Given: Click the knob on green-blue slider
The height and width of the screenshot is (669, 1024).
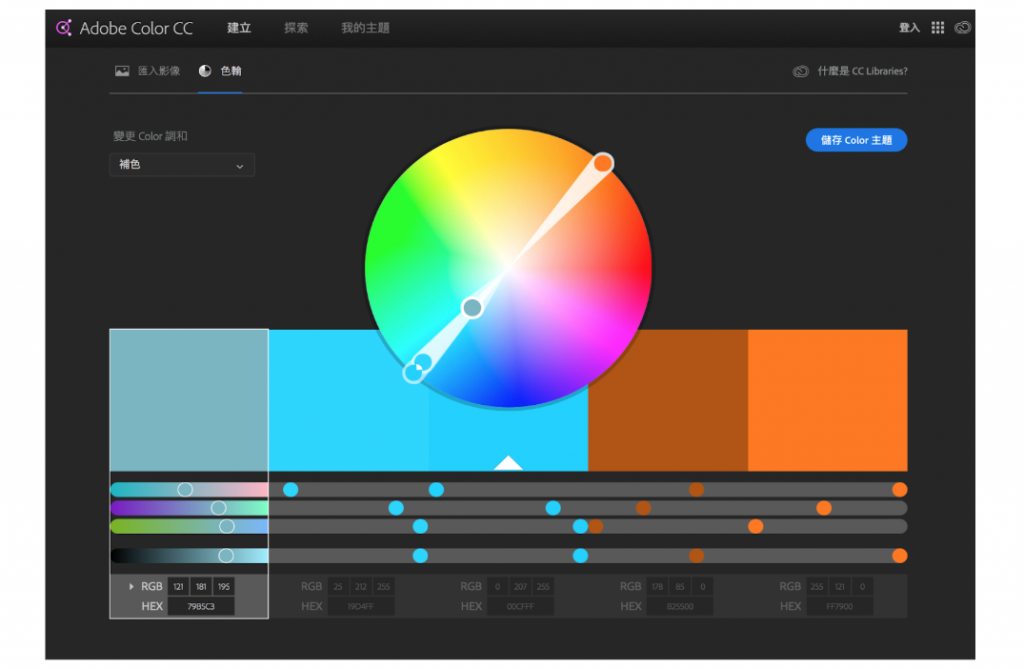Looking at the screenshot, I should tap(227, 526).
